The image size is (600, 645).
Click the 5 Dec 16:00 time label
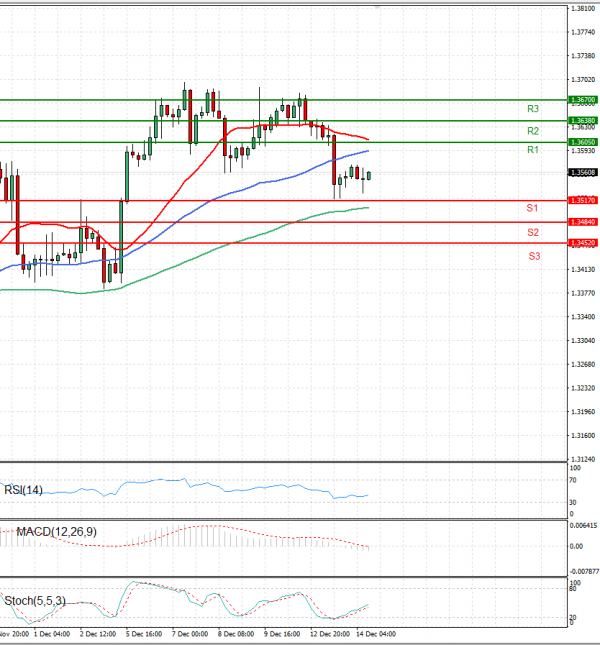pyautogui.click(x=145, y=634)
